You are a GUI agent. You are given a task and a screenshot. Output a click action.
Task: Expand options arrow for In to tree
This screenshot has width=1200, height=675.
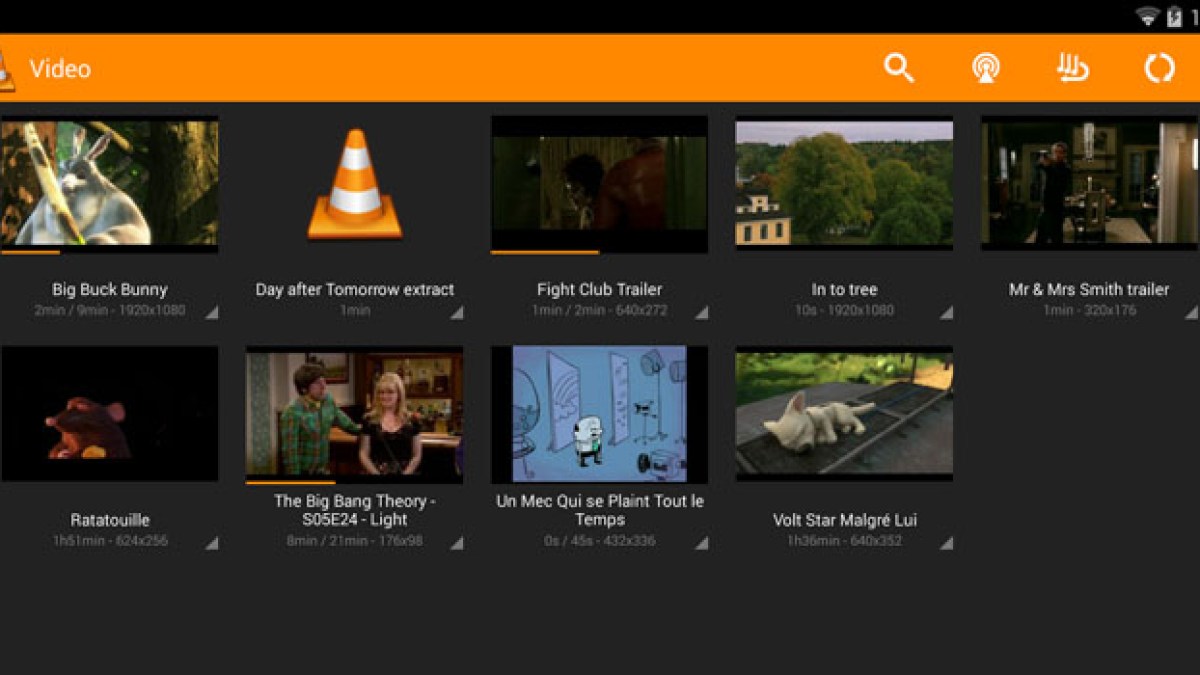(946, 313)
